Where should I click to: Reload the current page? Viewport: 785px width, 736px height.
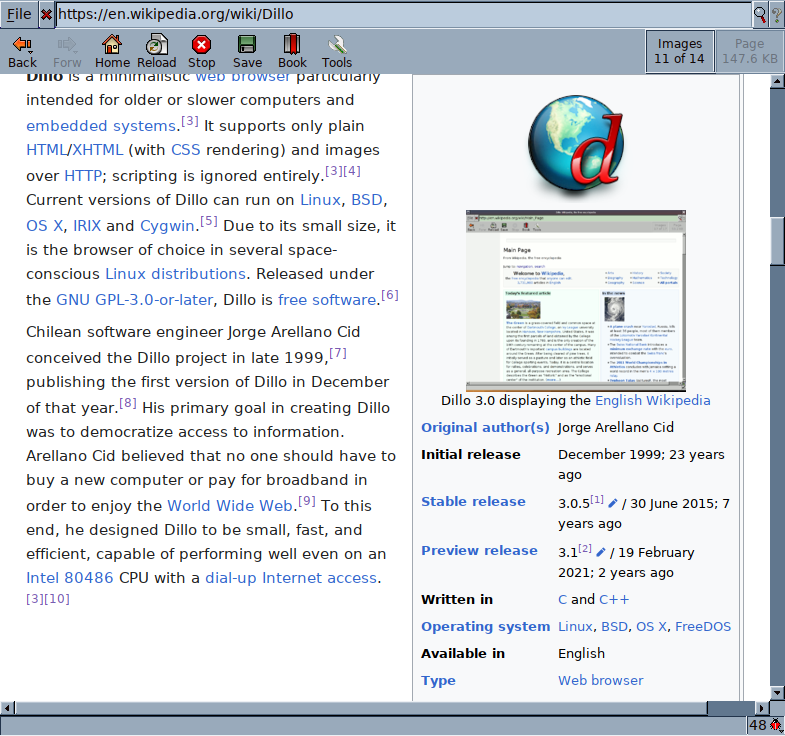pos(157,52)
